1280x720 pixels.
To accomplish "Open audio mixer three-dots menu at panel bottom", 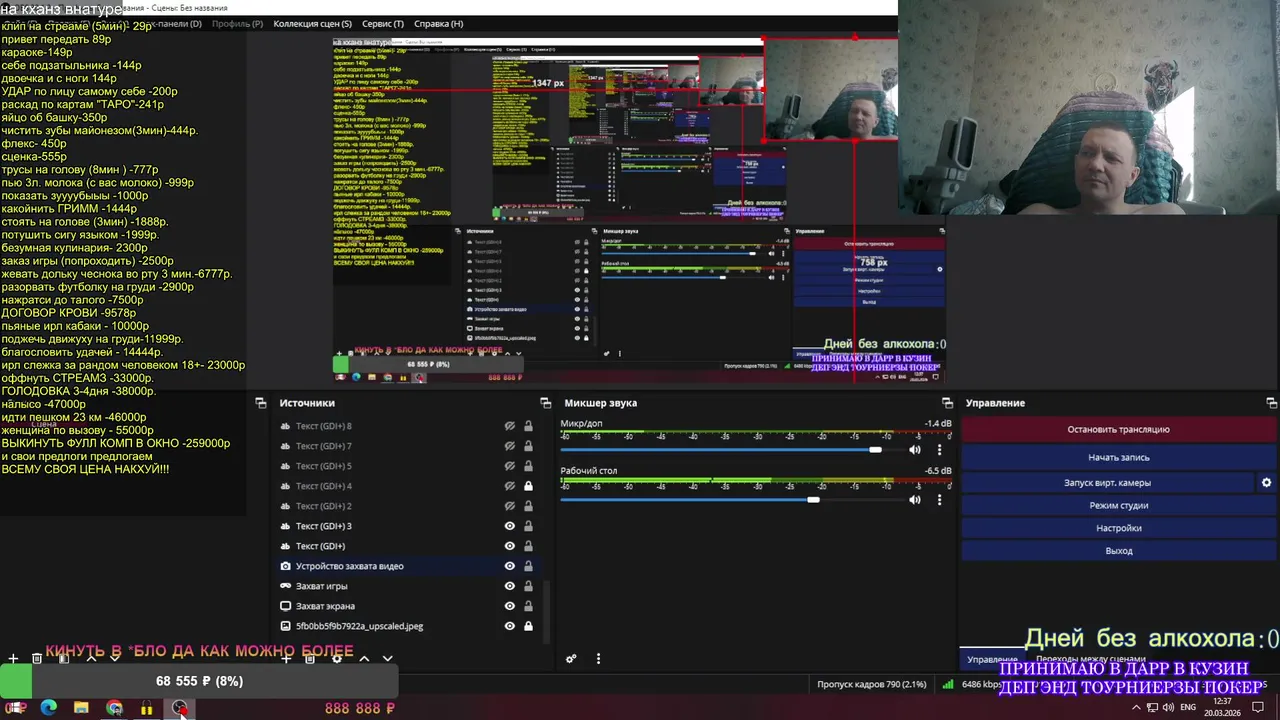I will pos(598,659).
